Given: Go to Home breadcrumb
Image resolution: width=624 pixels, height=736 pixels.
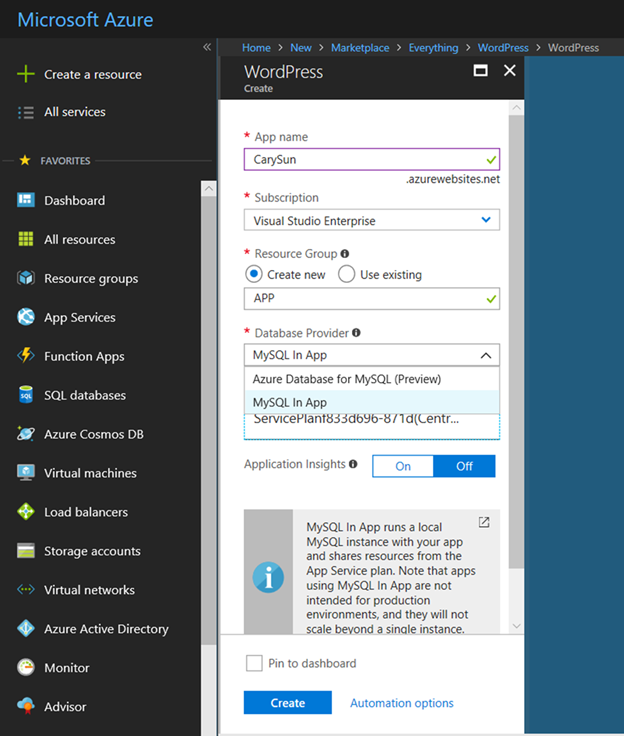Looking at the screenshot, I should coord(256,48).
